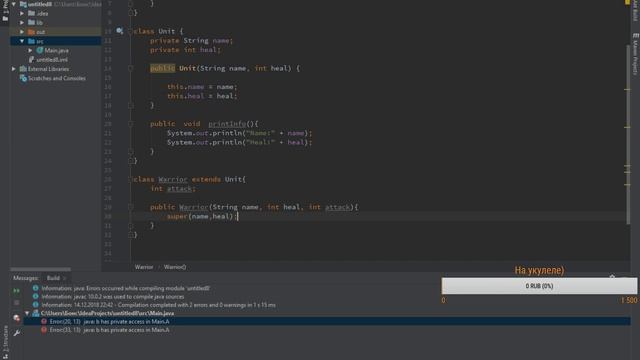Click the orange out folder icon

coord(31,32)
